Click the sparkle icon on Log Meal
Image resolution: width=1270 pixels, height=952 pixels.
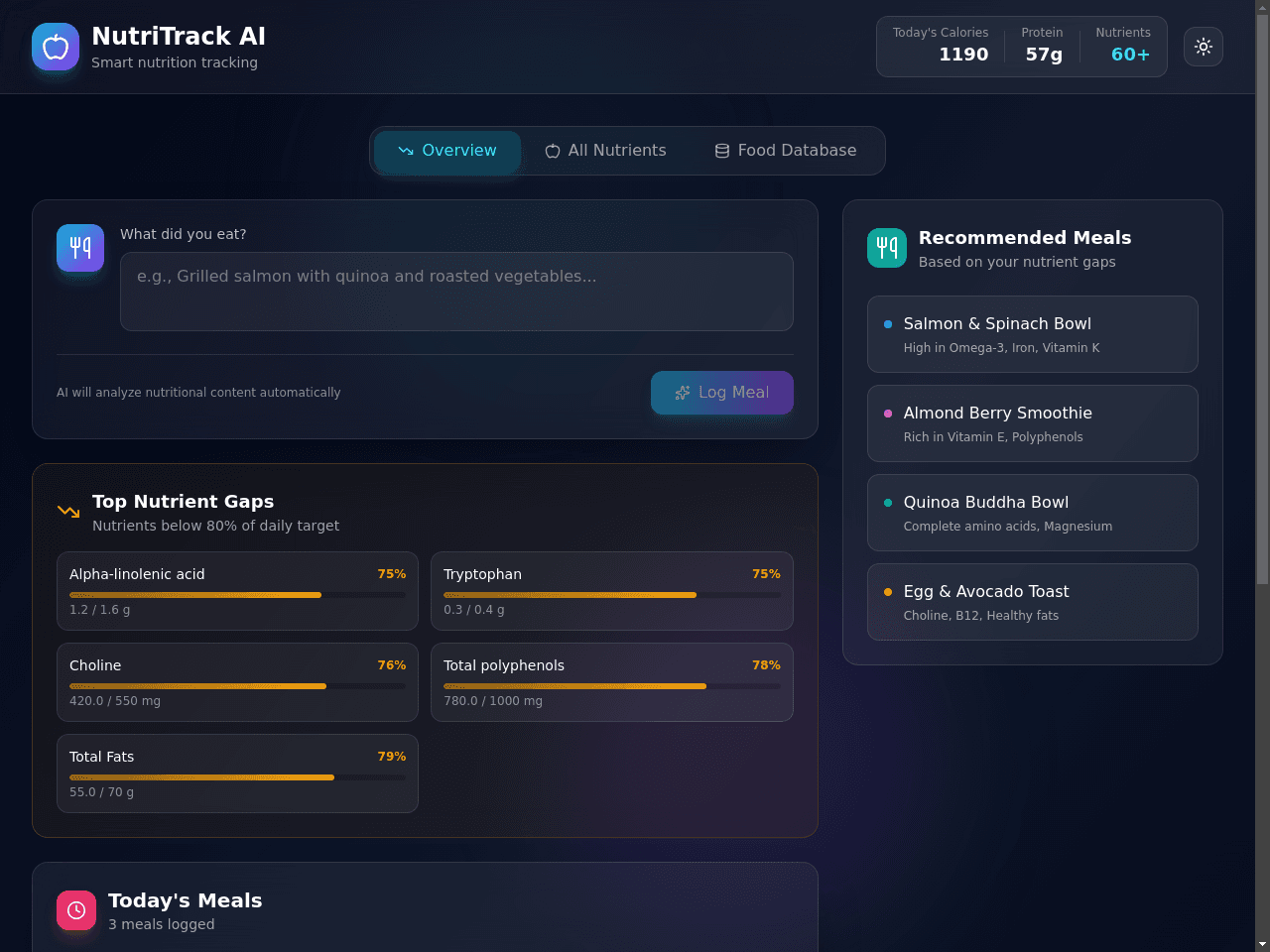point(683,393)
